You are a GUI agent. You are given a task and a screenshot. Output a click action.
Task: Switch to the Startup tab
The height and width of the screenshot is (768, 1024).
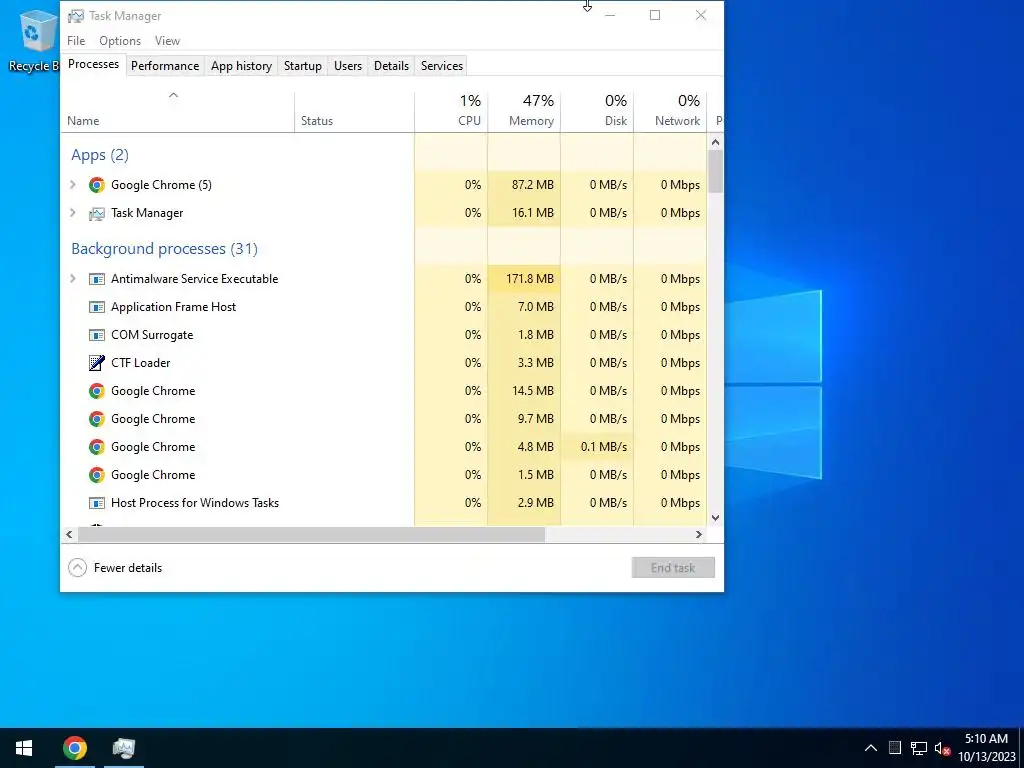point(302,66)
